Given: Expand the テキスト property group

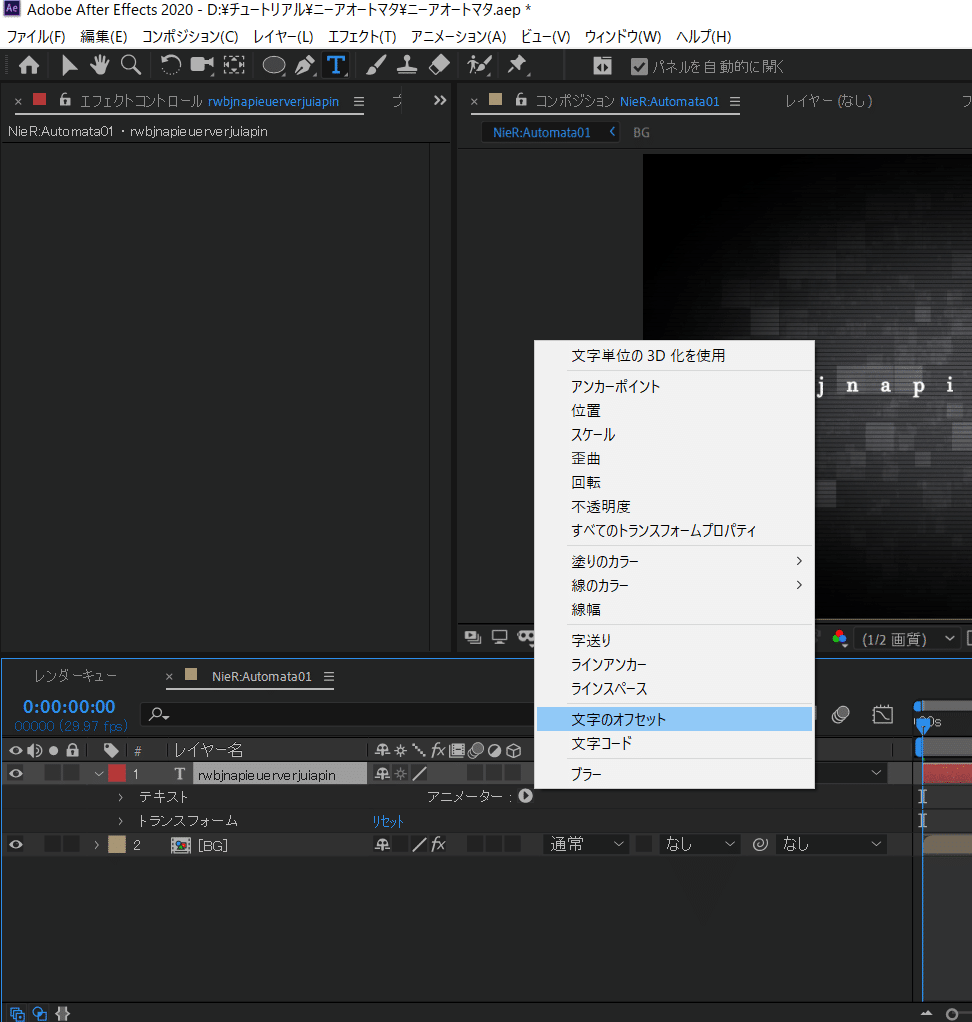Looking at the screenshot, I should coord(120,796).
